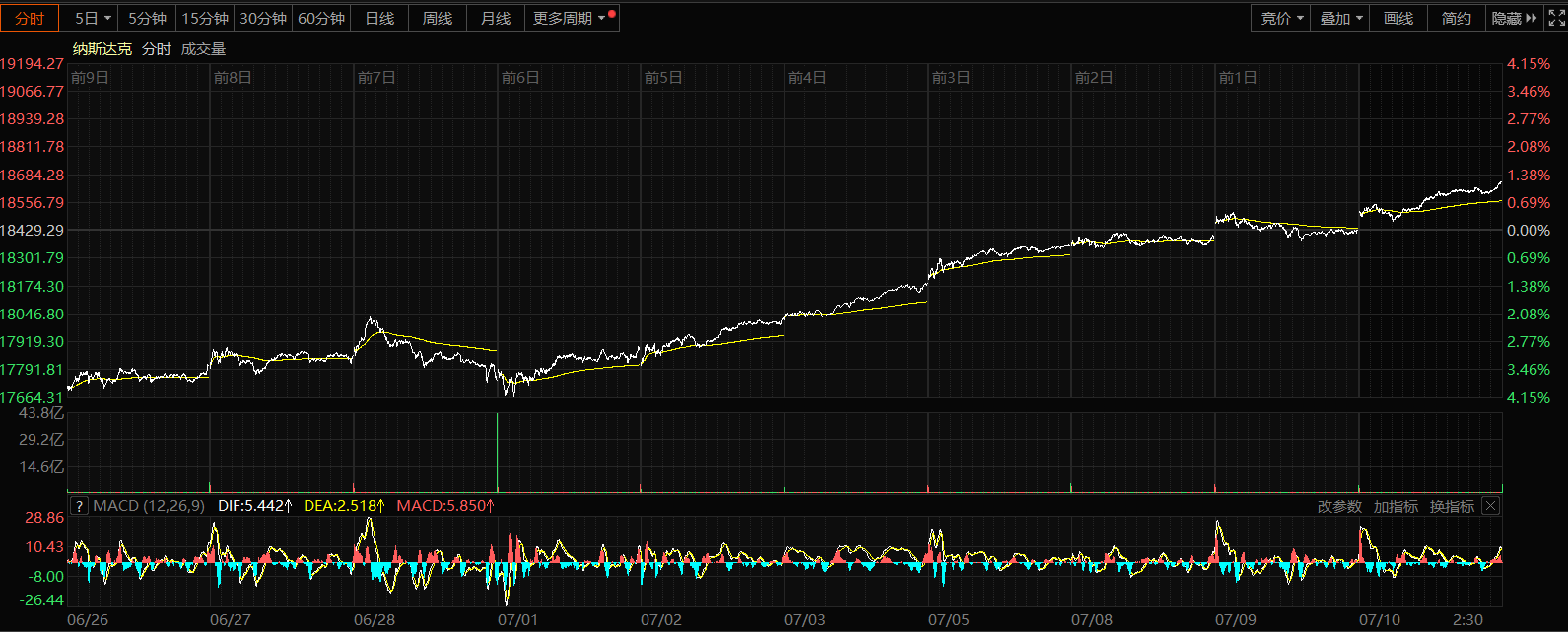The image size is (1568, 632).
Task: Click the 18684.28 price axis label
Action: point(32,175)
